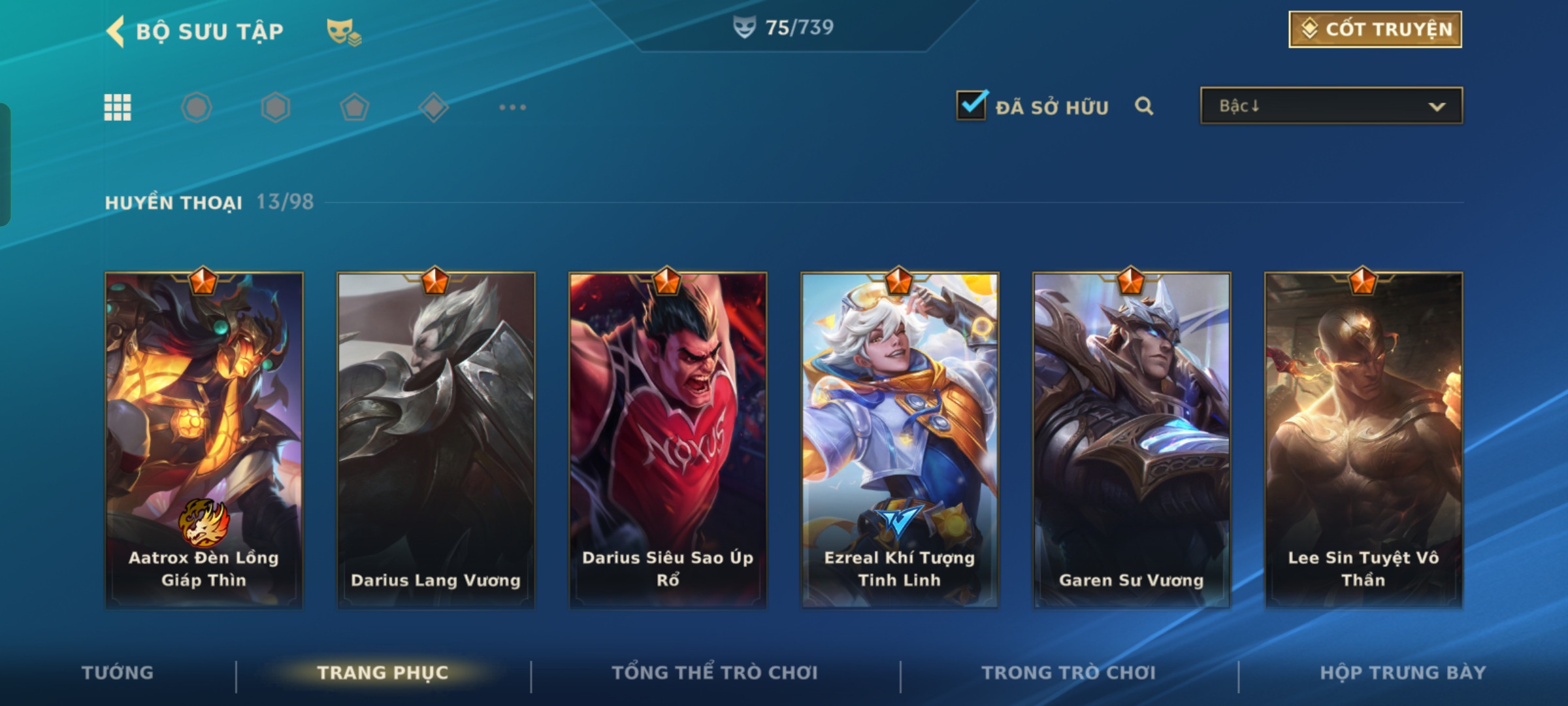Uncheck the Đã Sở Hữu checkbox
The image size is (1568, 706).
click(972, 105)
